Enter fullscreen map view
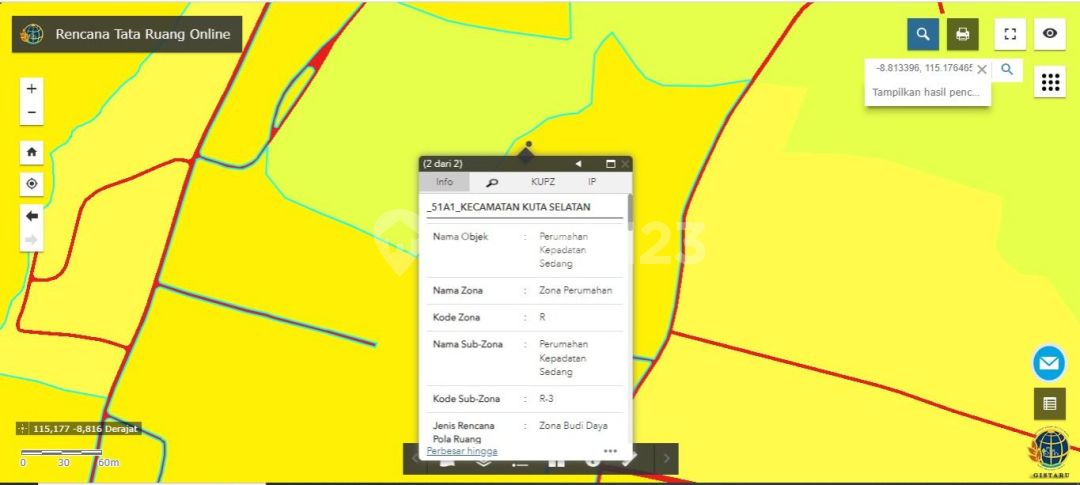The image size is (1080, 485). [1010, 34]
